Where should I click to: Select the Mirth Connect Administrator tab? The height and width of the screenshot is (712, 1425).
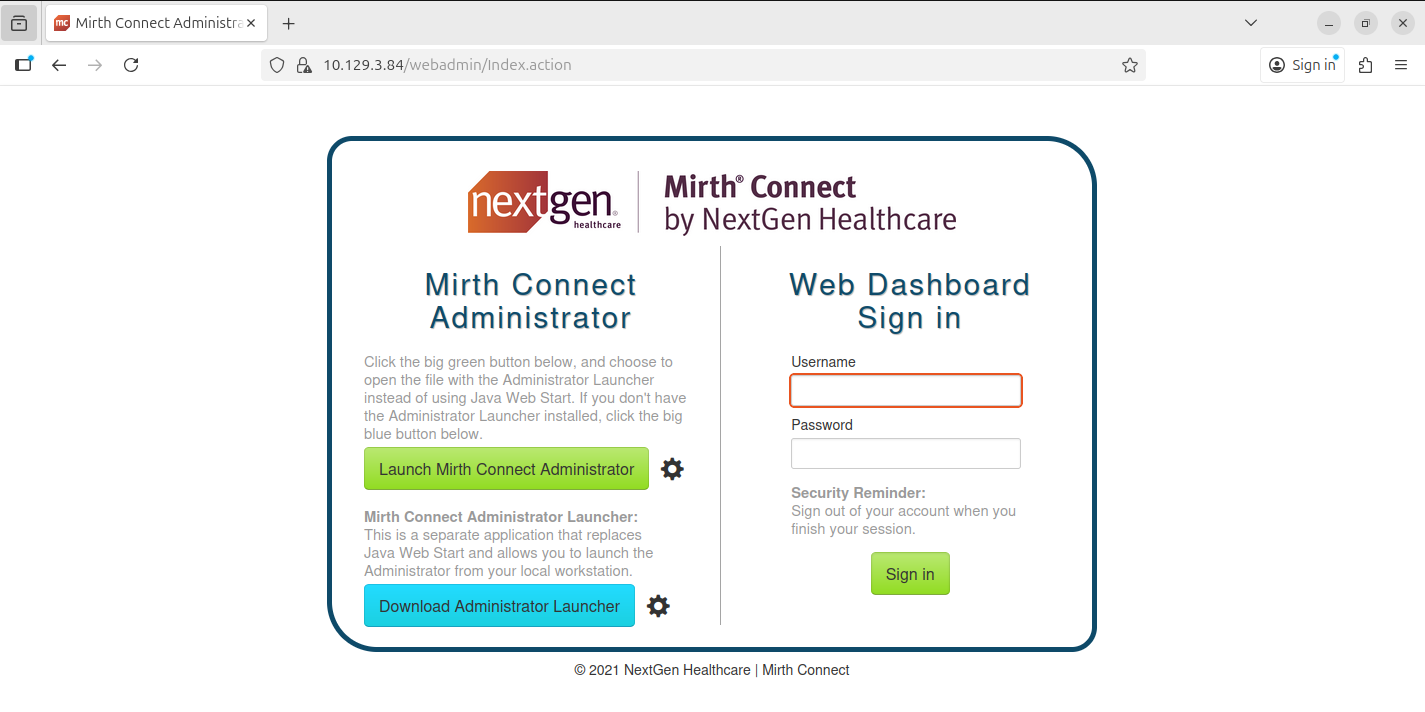coord(157,23)
